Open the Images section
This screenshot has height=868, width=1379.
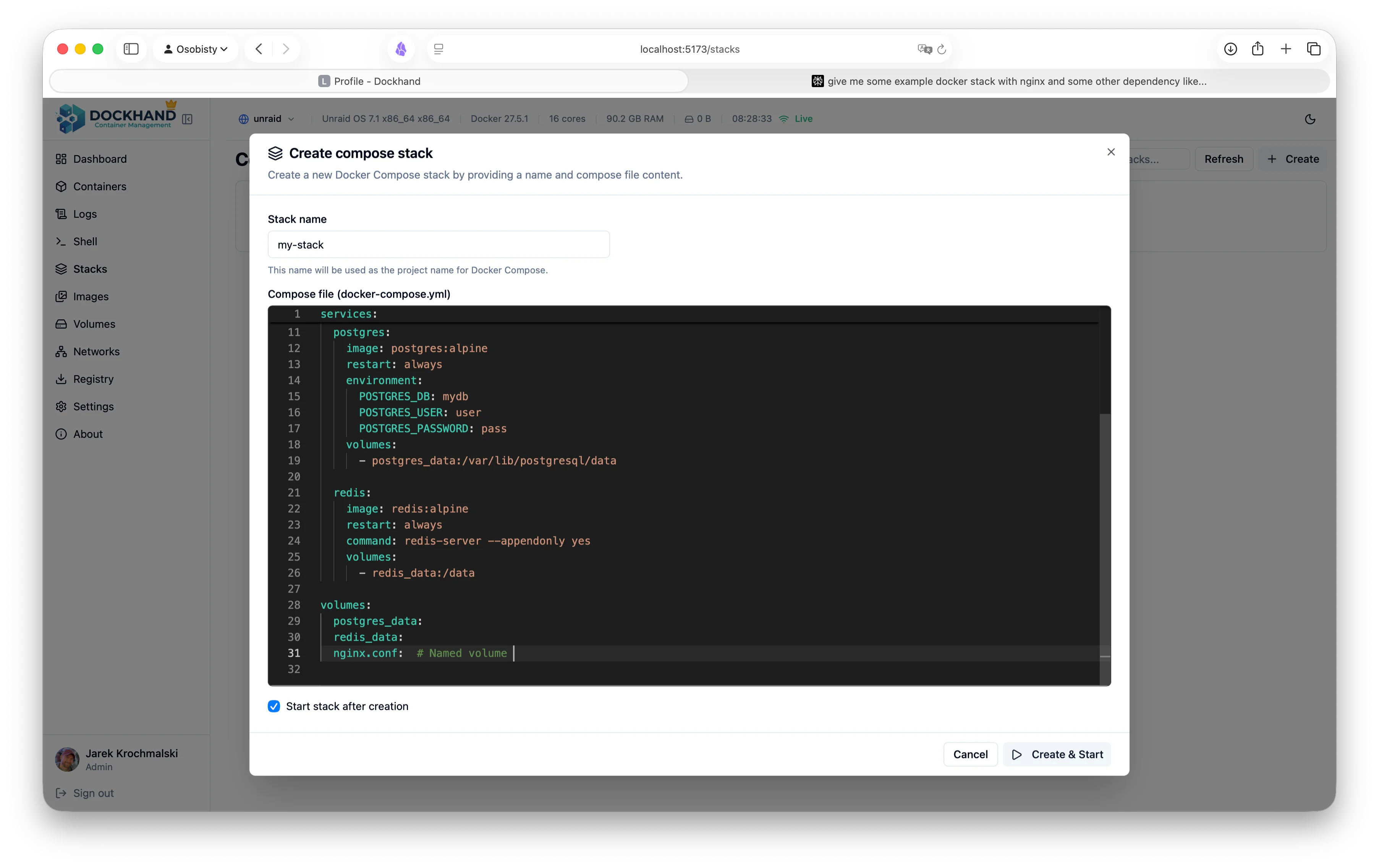click(91, 296)
